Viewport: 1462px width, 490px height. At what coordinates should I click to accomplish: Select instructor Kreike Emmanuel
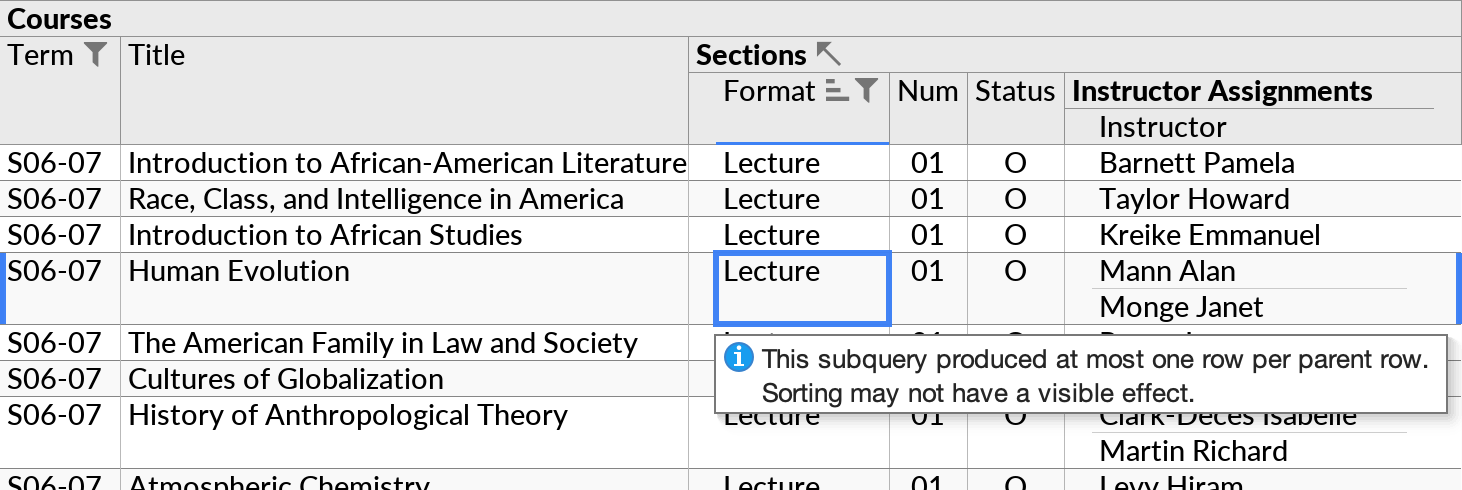pyautogui.click(x=1210, y=235)
